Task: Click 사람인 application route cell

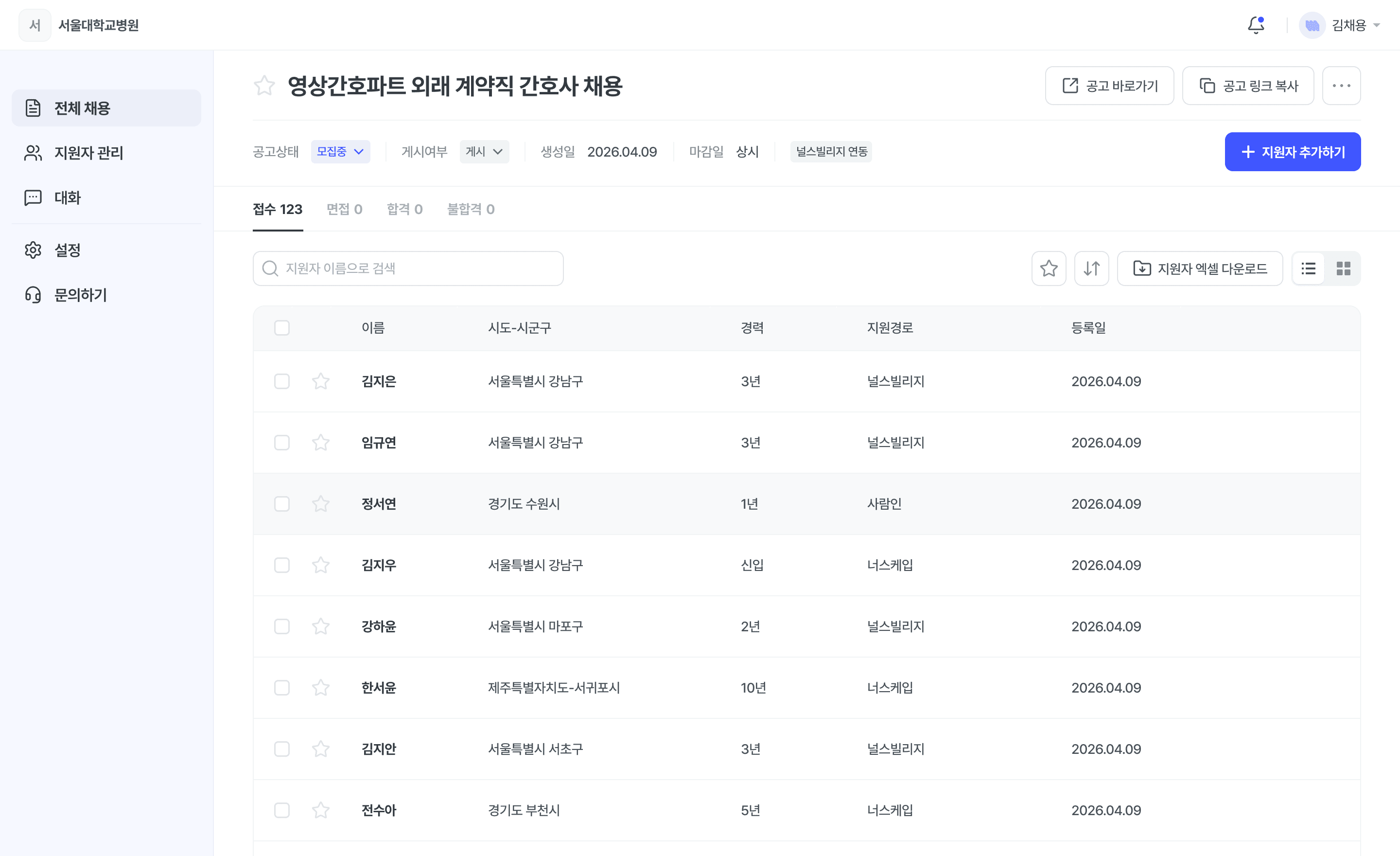Action: 885,504
